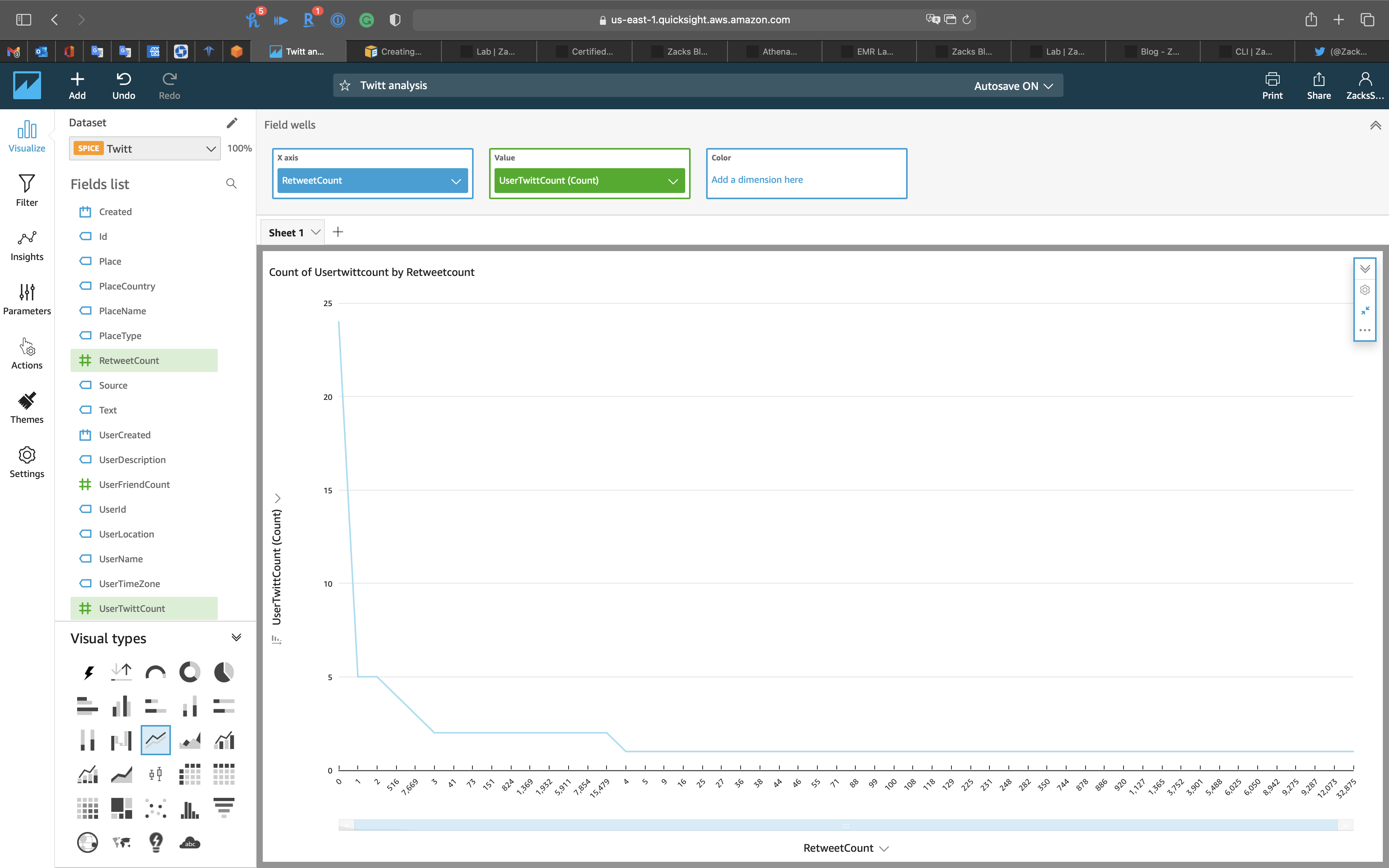Search the fields list
The image size is (1389, 868).
pyautogui.click(x=231, y=184)
